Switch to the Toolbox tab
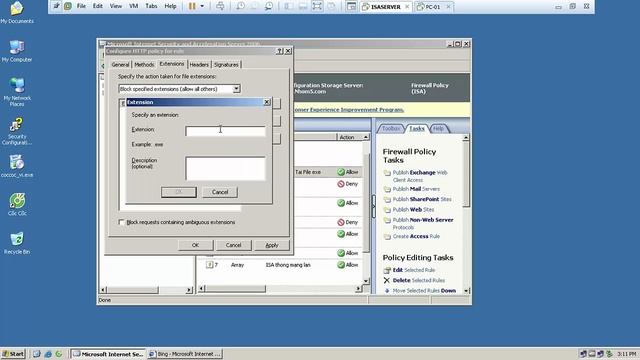 (x=391, y=129)
